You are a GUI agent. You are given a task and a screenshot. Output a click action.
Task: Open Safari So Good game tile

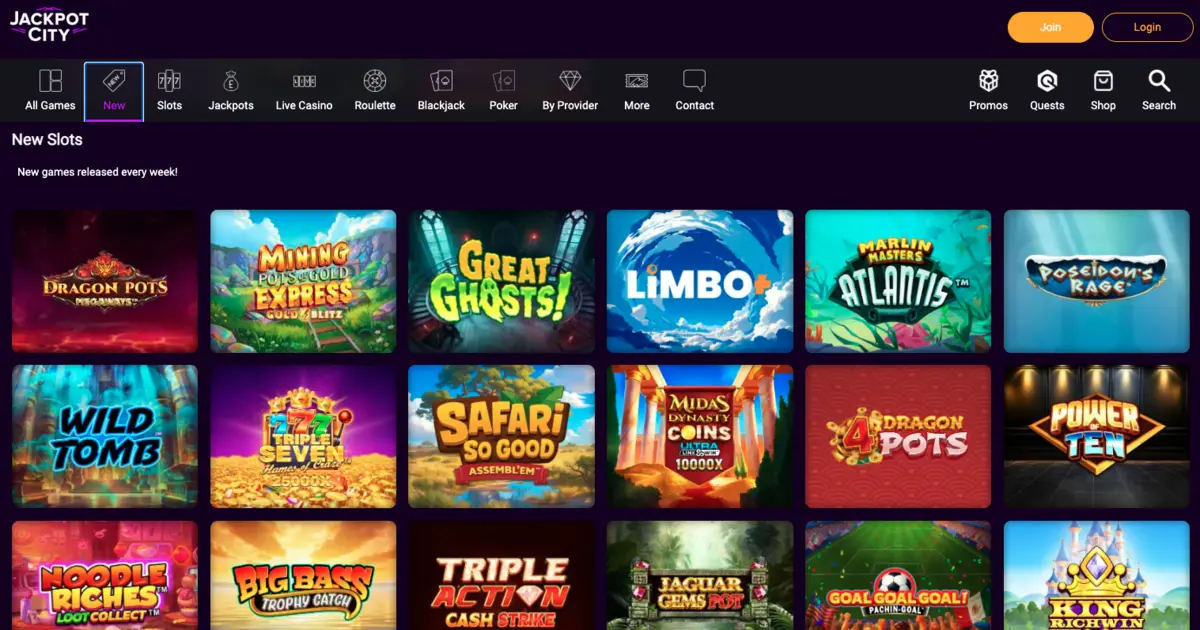click(501, 436)
